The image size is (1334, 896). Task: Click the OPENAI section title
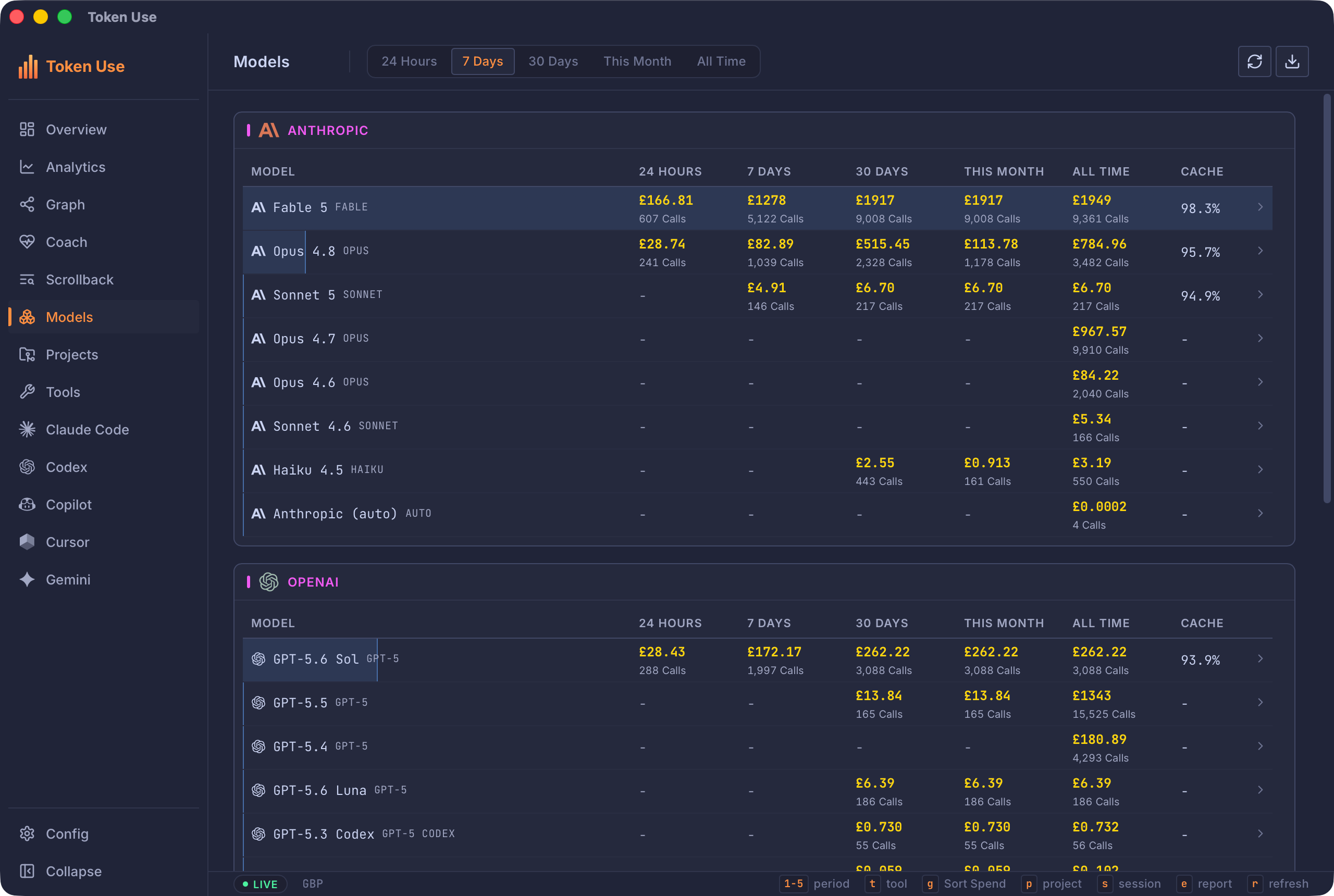tap(313, 582)
